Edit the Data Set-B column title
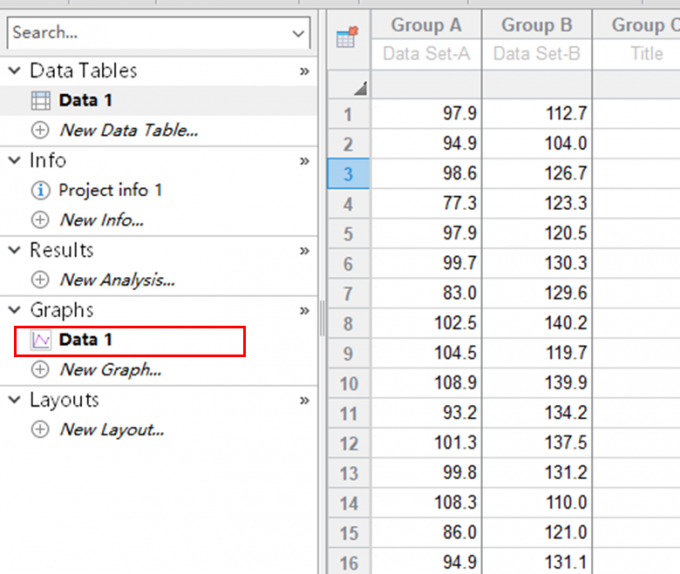Viewport: 680px width, 574px height. 537,54
